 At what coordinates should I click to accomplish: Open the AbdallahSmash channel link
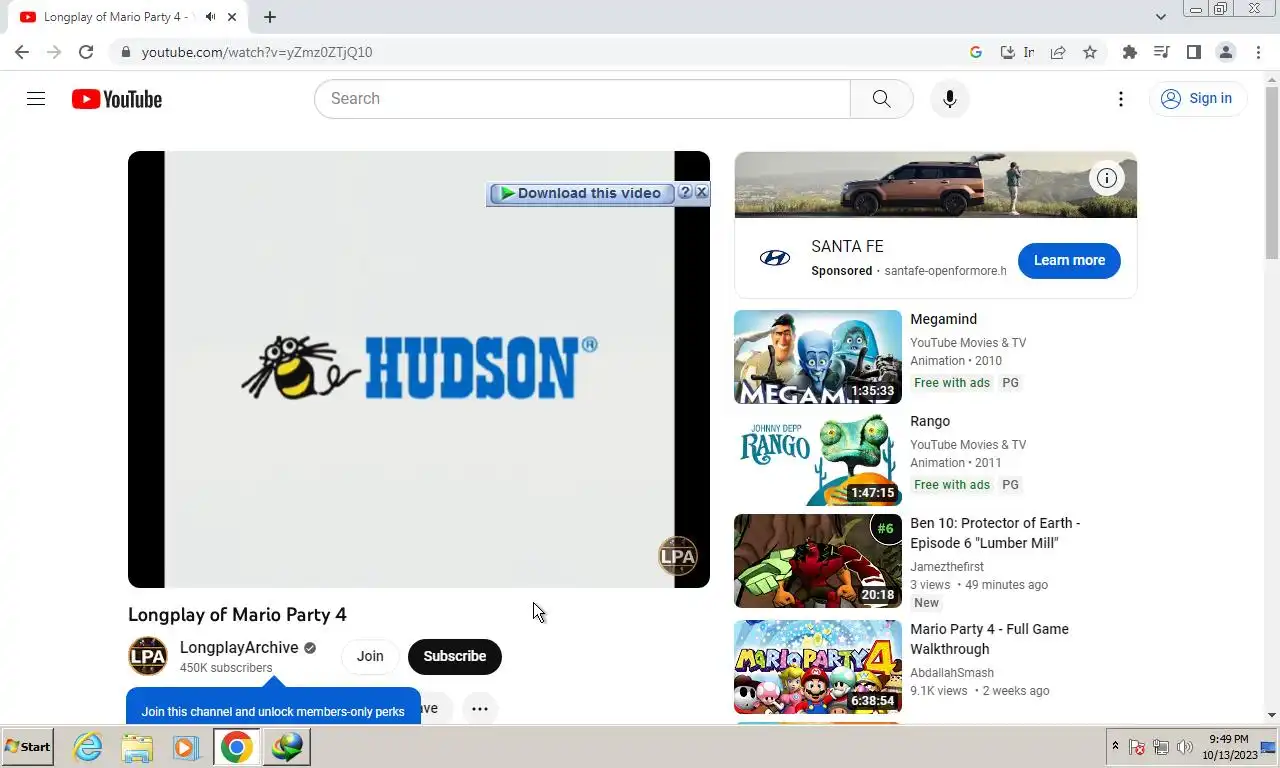click(952, 673)
